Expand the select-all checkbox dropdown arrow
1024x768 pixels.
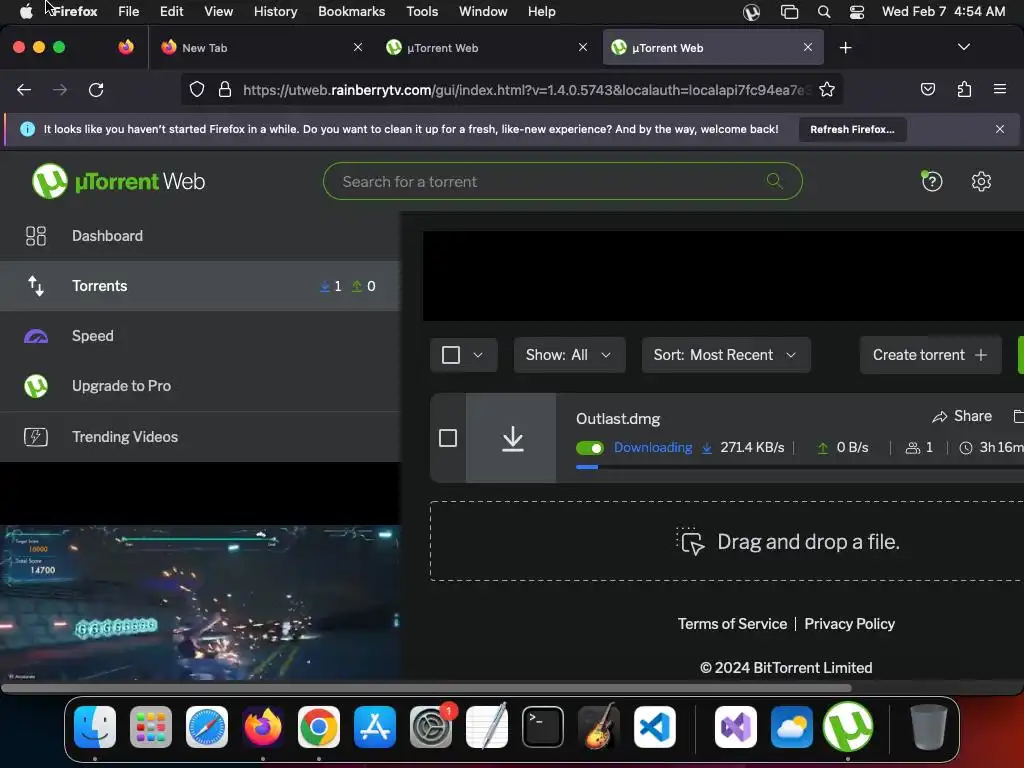click(x=478, y=355)
